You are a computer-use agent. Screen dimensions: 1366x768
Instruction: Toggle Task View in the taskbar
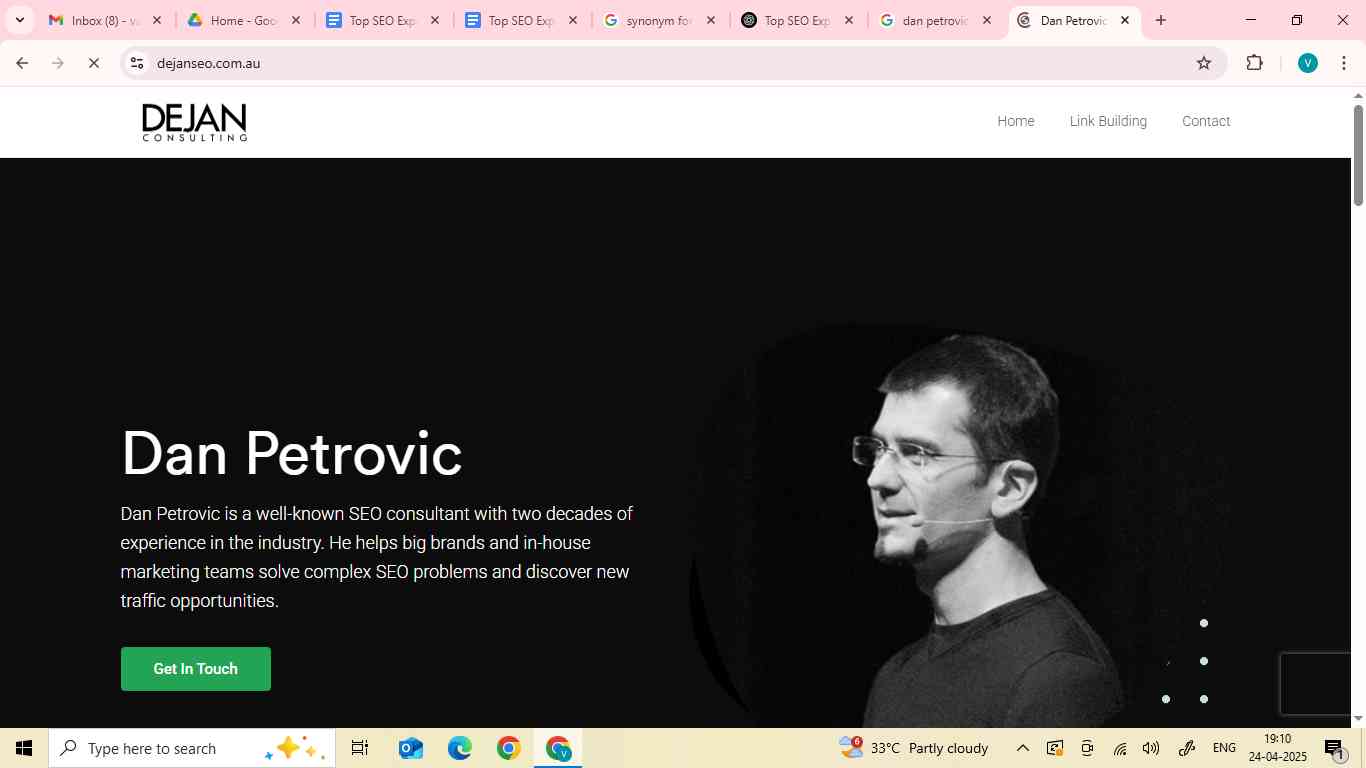tap(359, 747)
